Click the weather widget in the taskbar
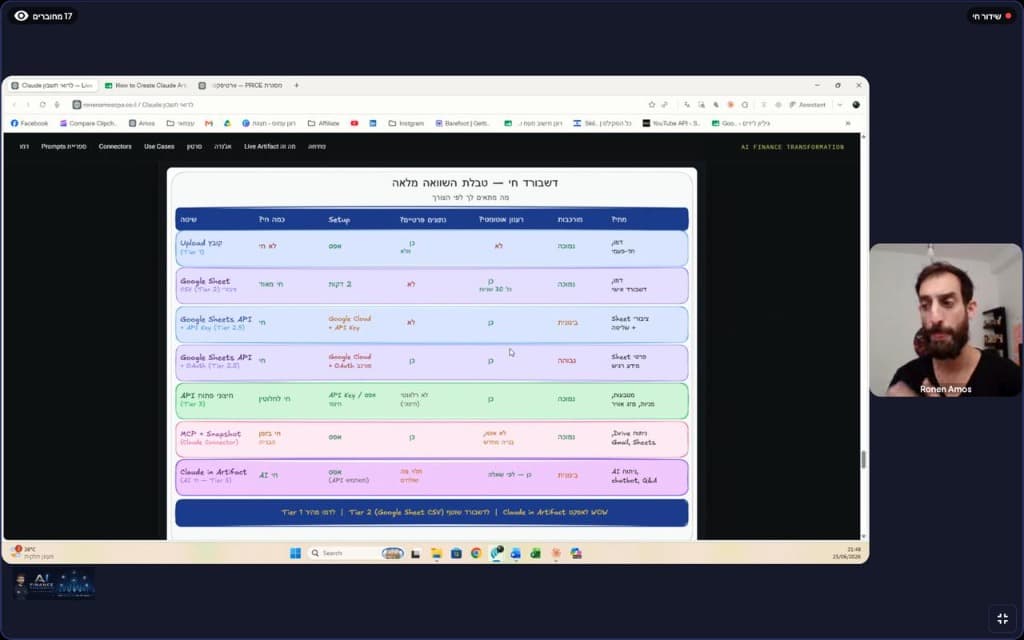 (x=31, y=552)
